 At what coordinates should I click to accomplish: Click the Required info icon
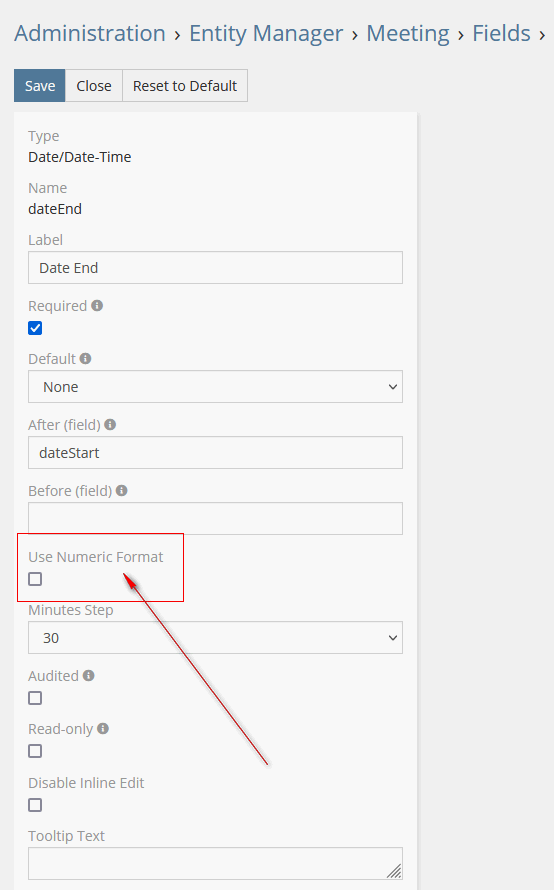pos(97,305)
